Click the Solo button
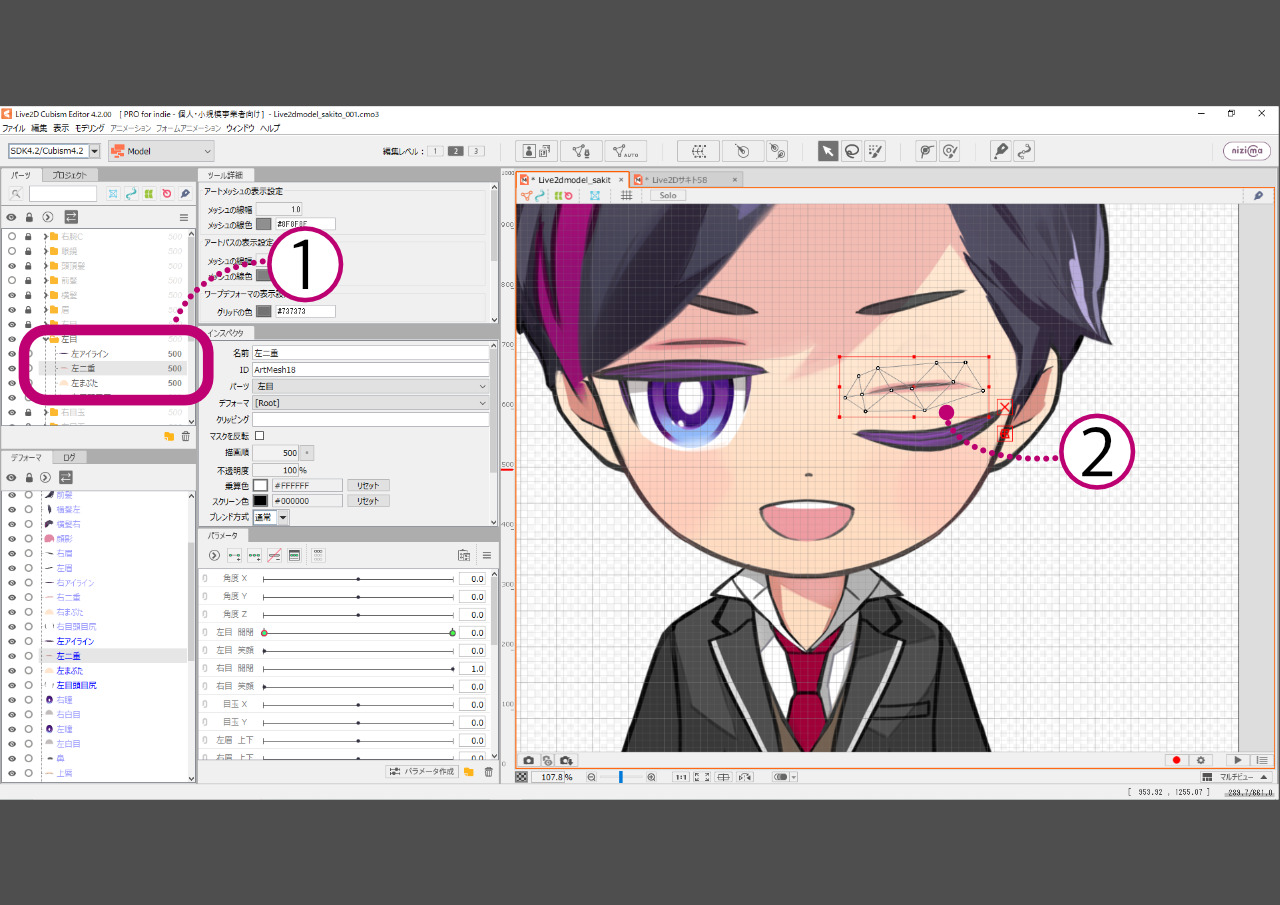This screenshot has height=905, width=1280. (667, 195)
